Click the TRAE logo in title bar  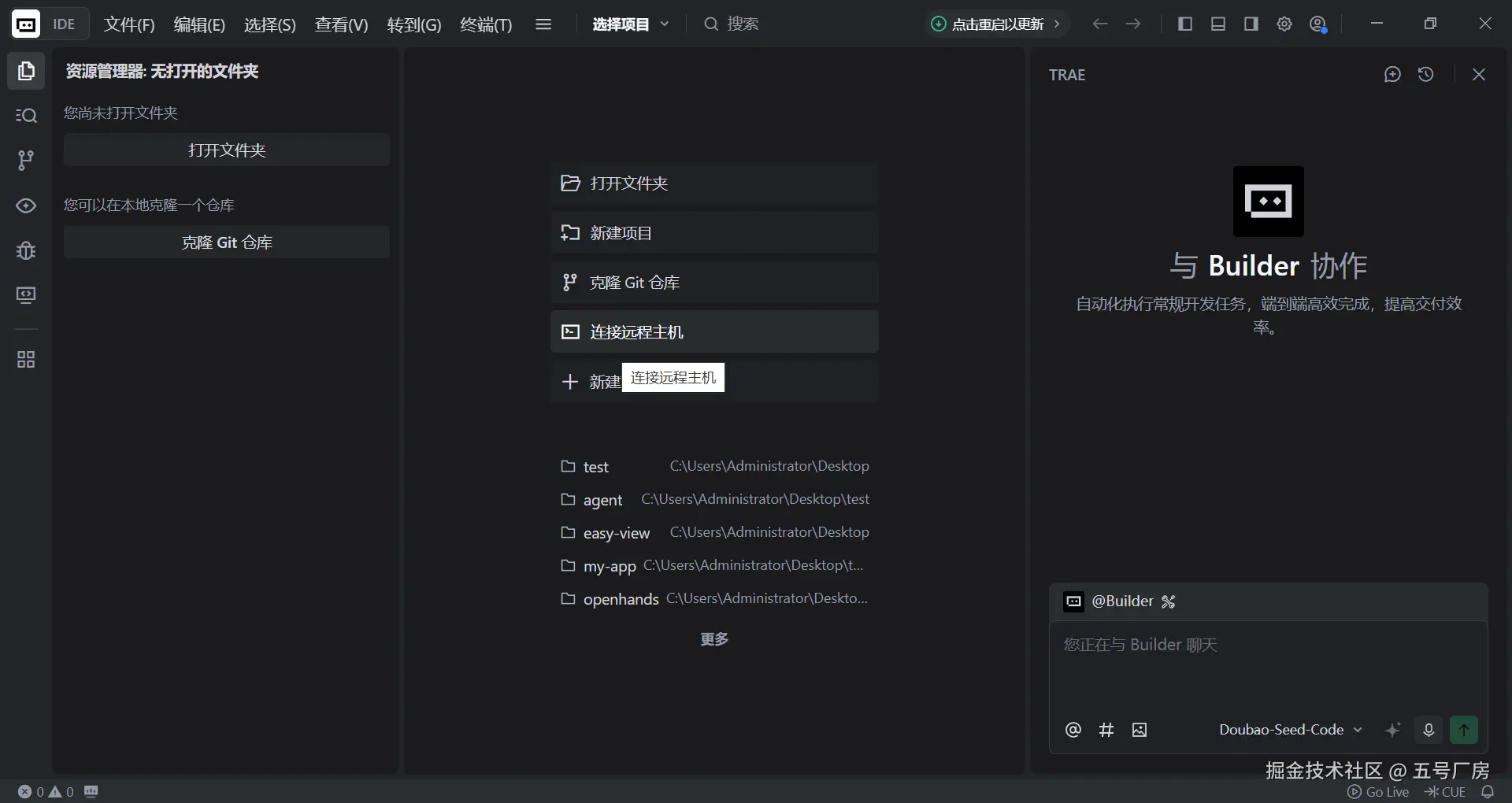point(26,24)
